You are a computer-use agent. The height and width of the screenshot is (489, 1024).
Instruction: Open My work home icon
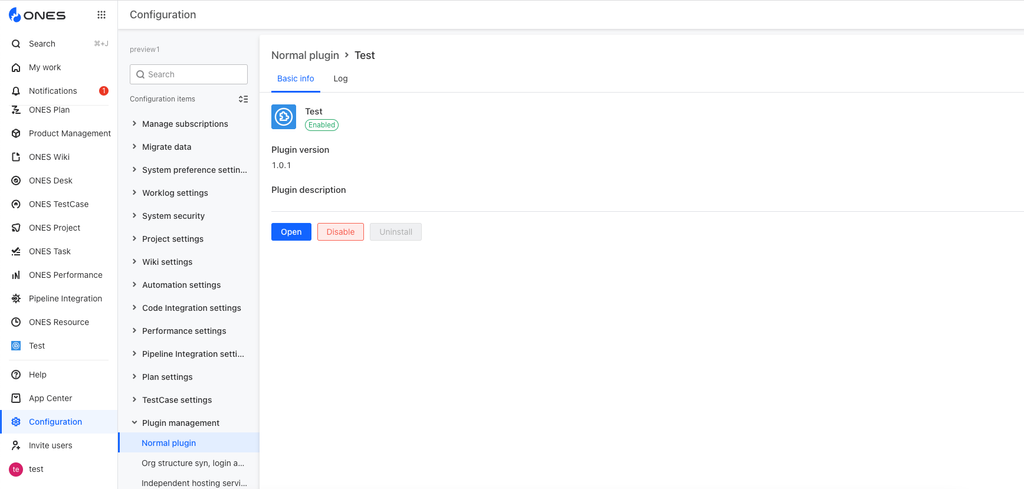click(16, 67)
